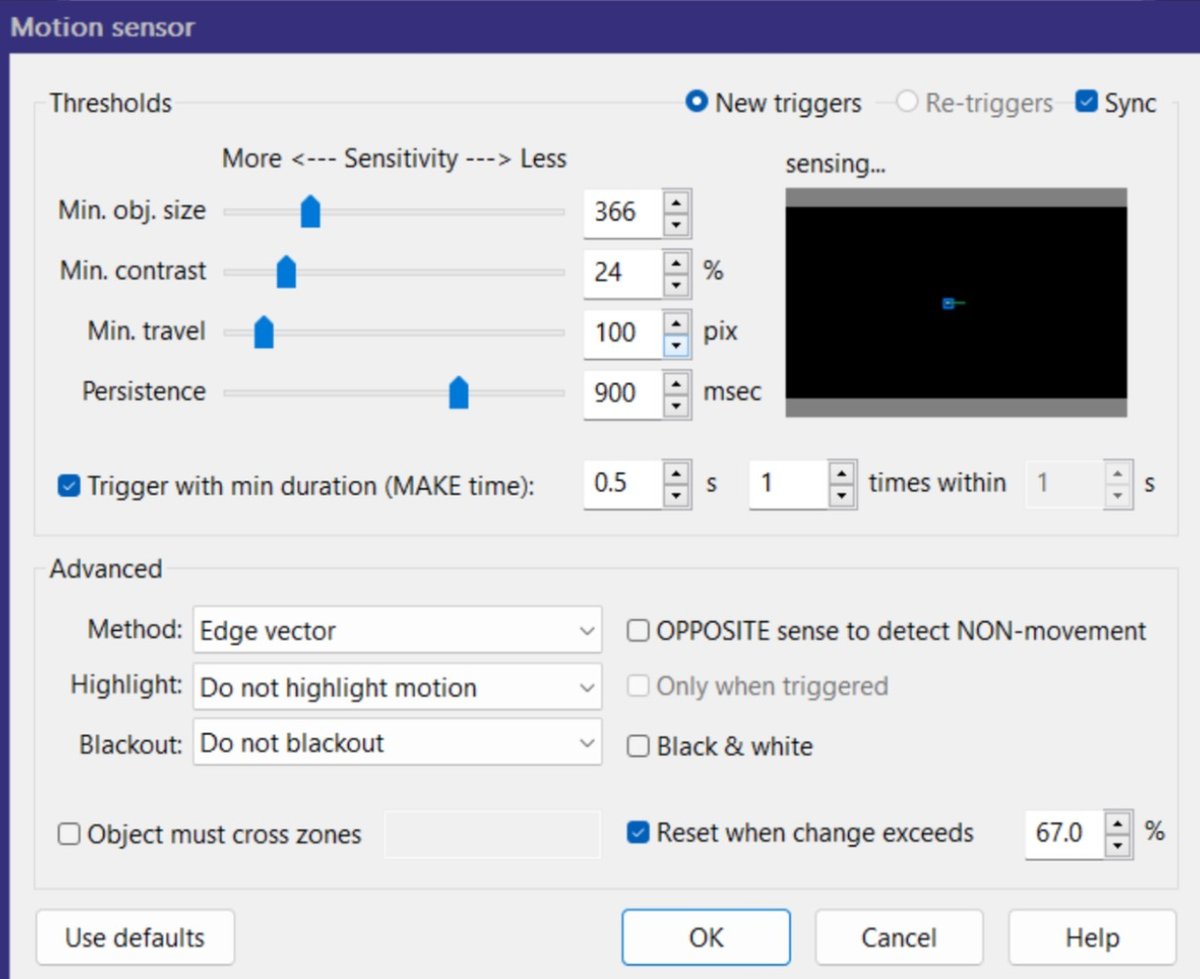This screenshot has height=979, width=1200.
Task: Click the Cancel button
Action: tap(899, 938)
